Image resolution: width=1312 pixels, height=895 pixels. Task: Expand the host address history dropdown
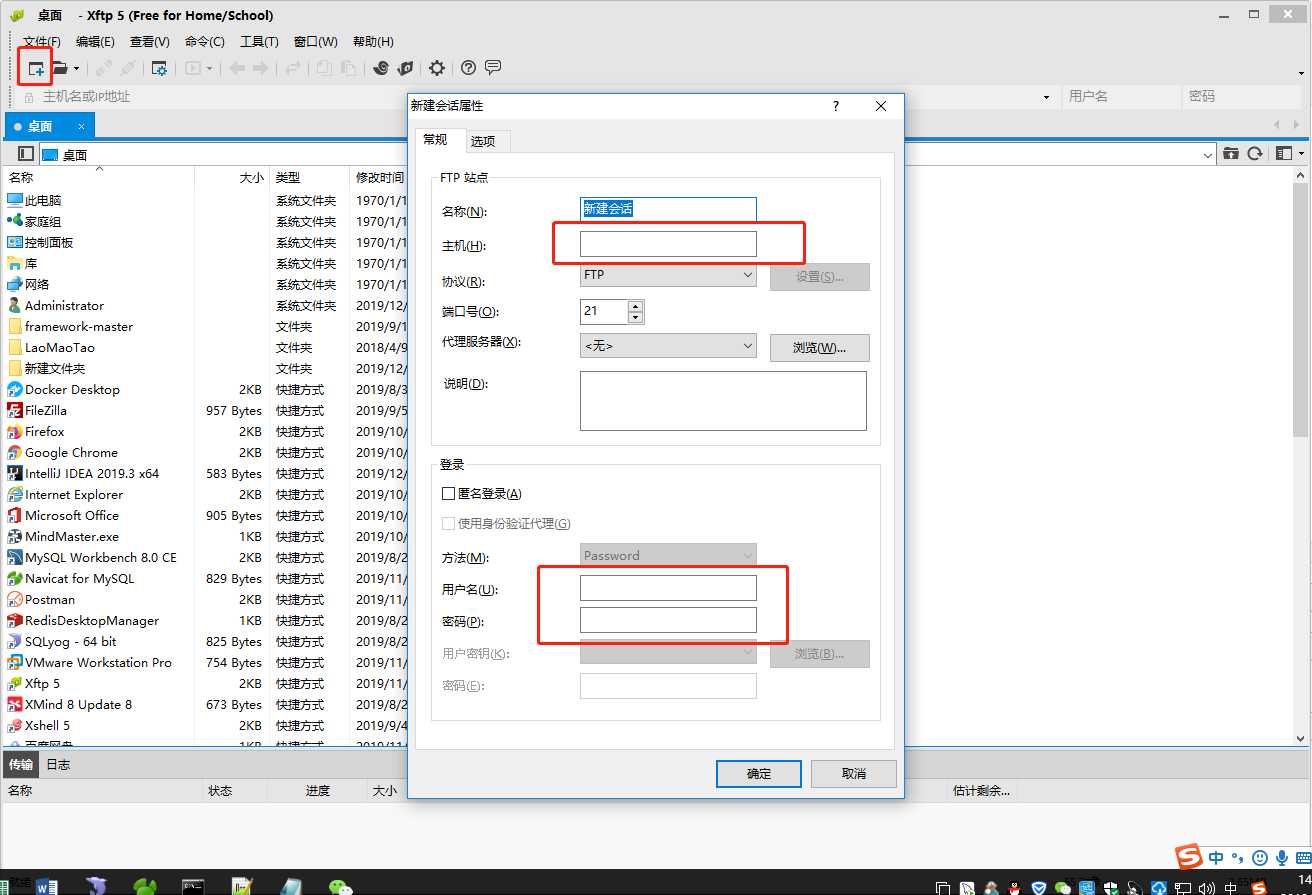tap(1047, 97)
